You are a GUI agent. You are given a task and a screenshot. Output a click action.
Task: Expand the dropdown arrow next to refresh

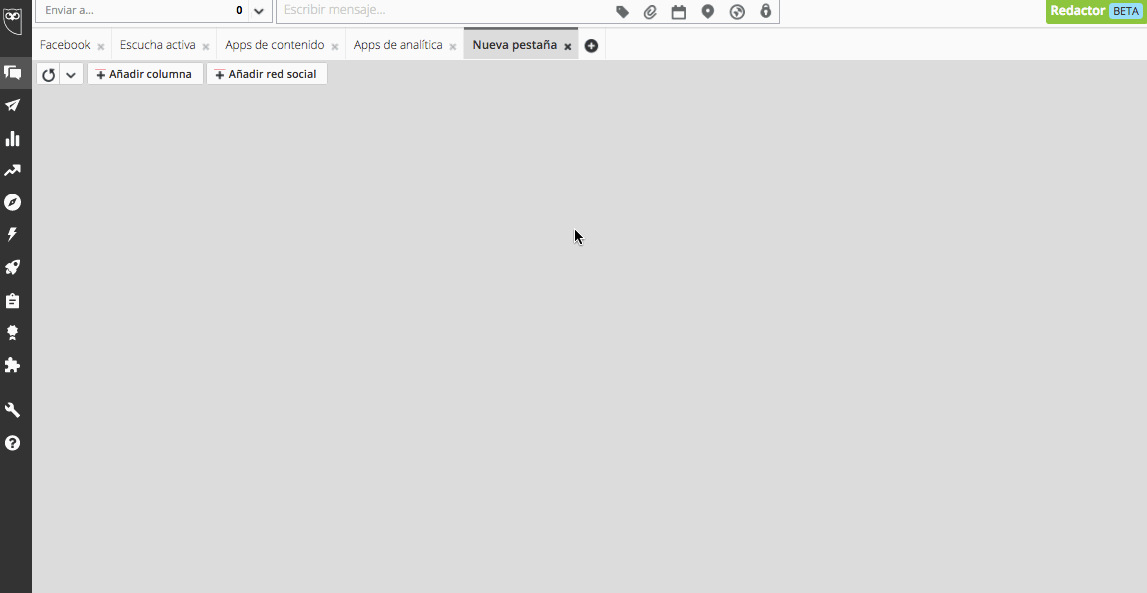tap(71, 75)
